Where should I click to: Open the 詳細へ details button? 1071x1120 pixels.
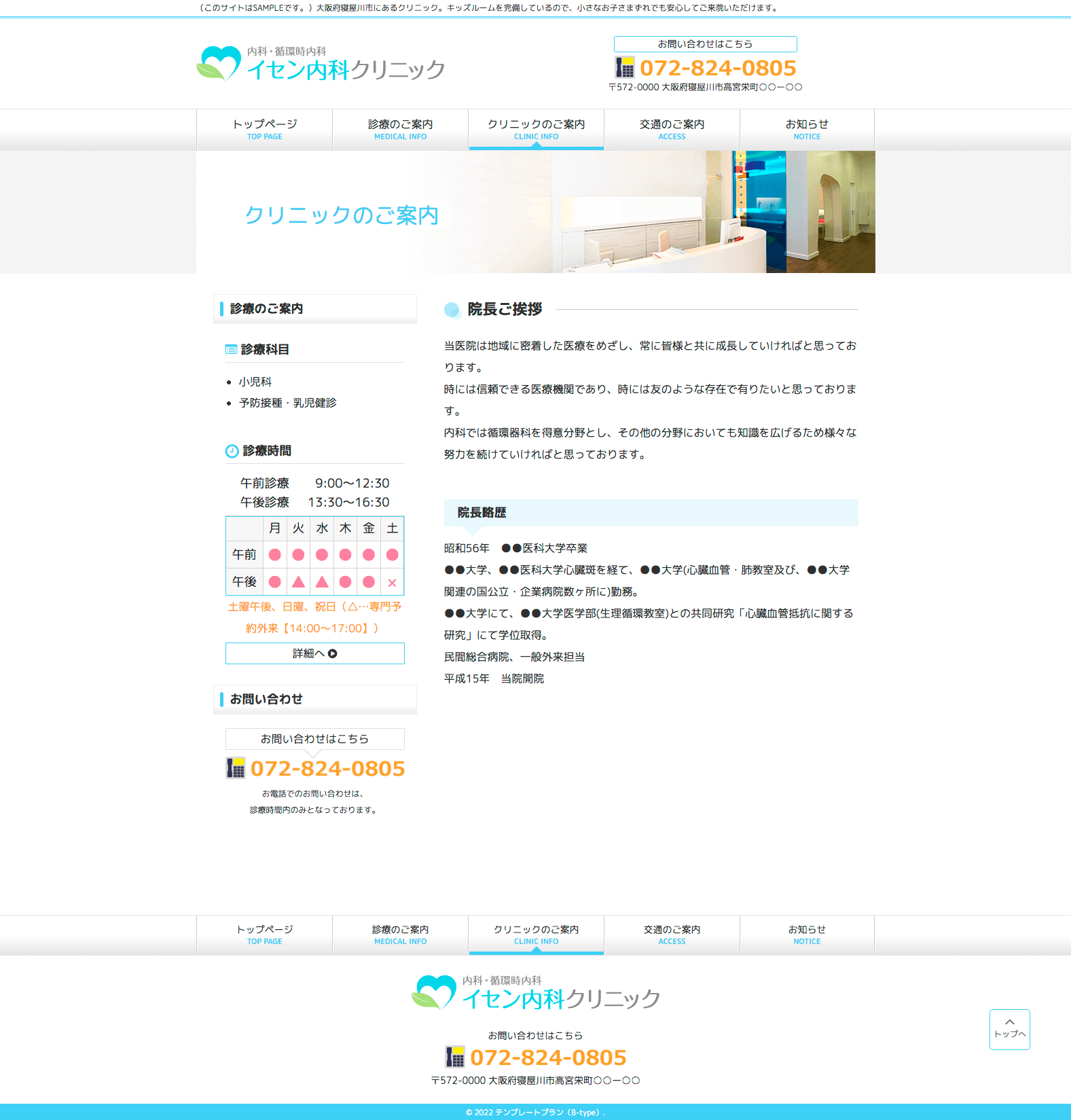[x=314, y=653]
